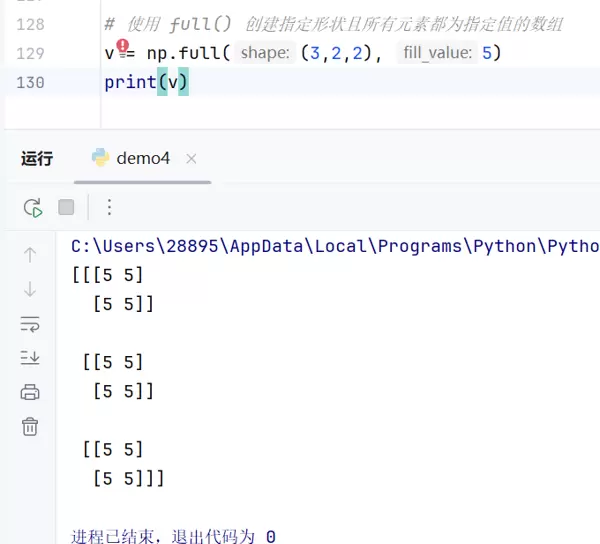Toggle soft-wrap for console output
600x544 pixels.
point(30,324)
